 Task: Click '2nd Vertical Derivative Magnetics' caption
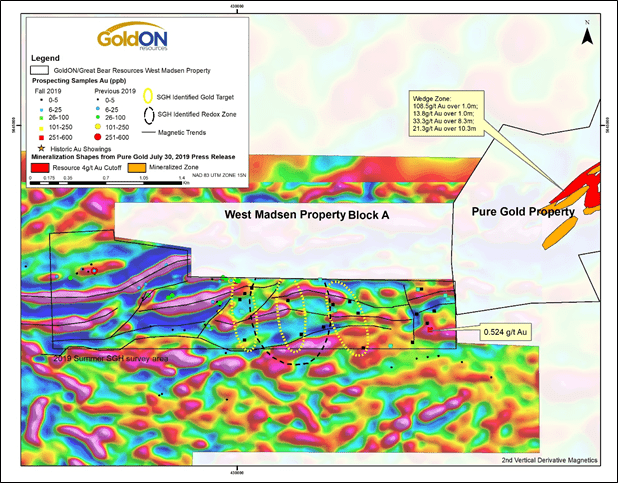click(549, 460)
